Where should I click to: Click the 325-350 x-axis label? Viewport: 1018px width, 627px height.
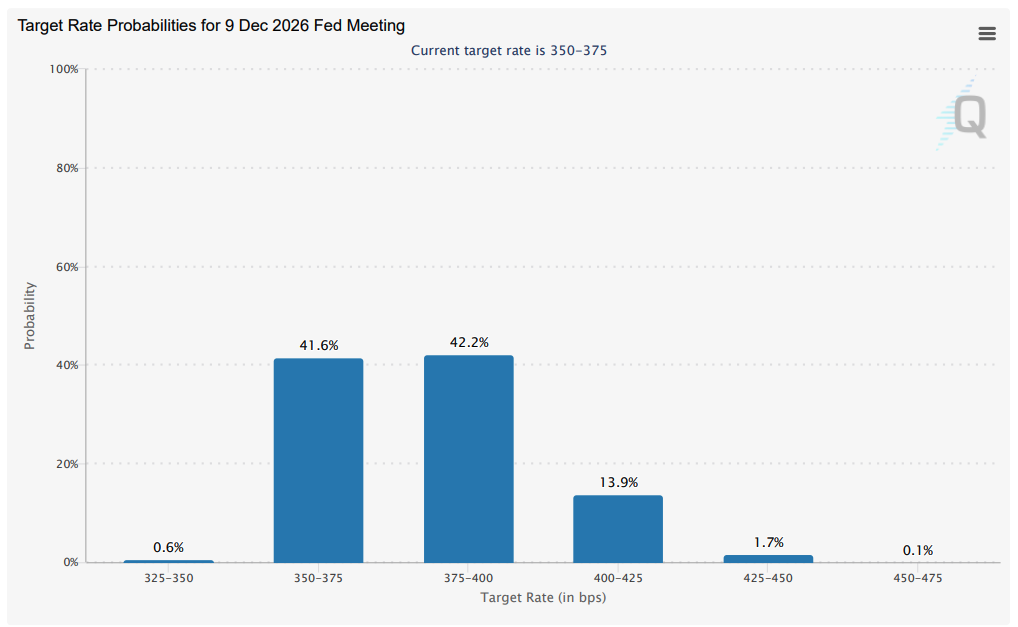[x=169, y=578]
